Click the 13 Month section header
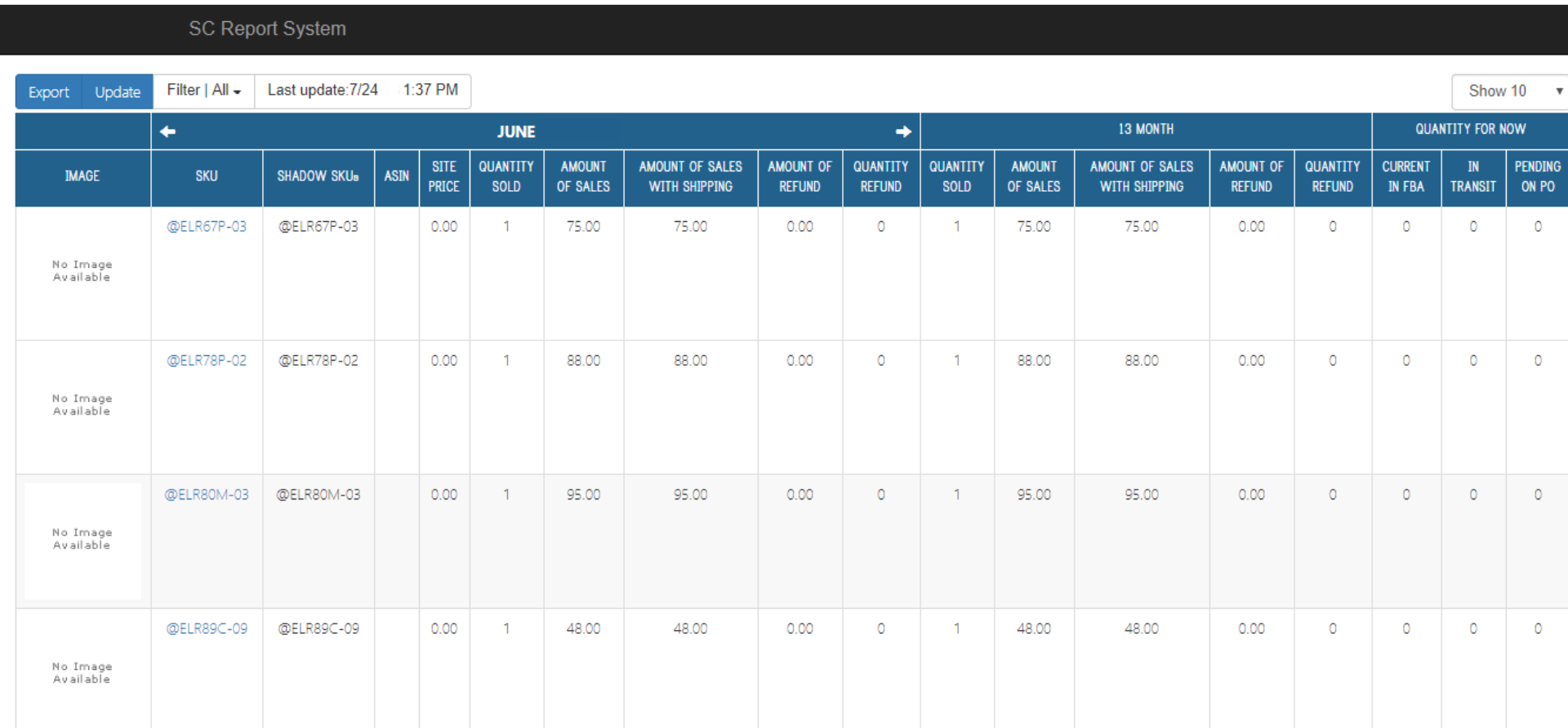Screen dimensions: 1568x728 click(x=1146, y=130)
